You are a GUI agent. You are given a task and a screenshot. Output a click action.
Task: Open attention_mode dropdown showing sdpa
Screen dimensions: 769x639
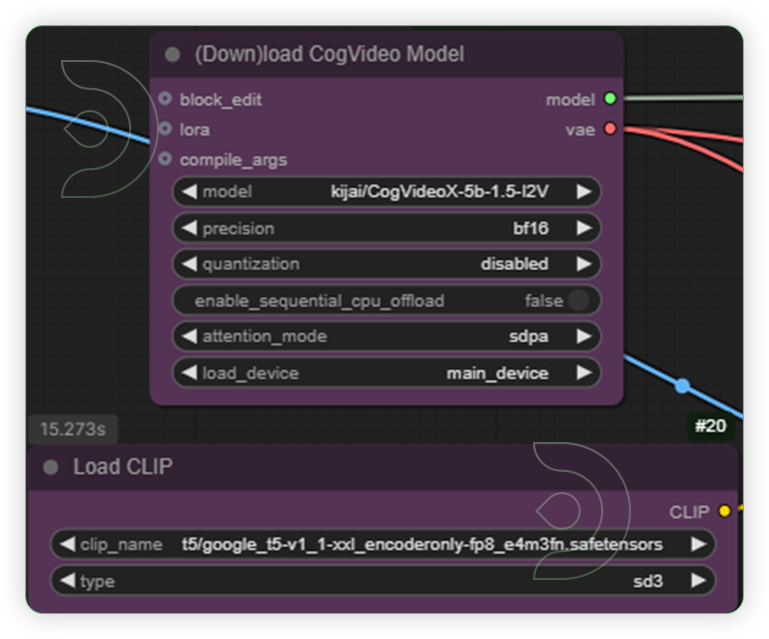(x=386, y=336)
